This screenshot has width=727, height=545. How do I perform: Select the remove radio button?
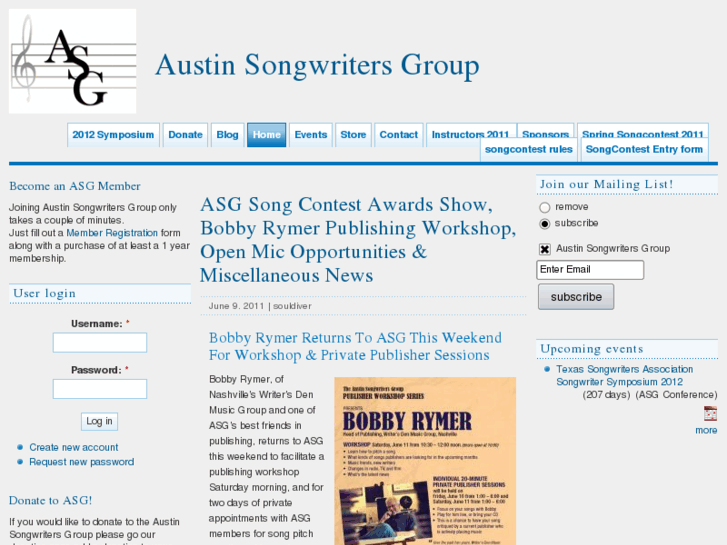[x=544, y=207]
